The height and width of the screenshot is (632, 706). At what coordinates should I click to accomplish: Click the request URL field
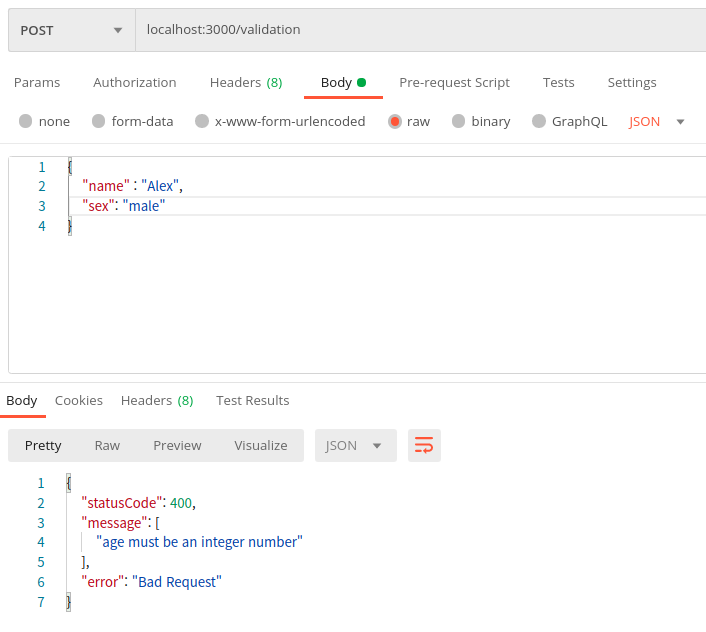tap(421, 30)
